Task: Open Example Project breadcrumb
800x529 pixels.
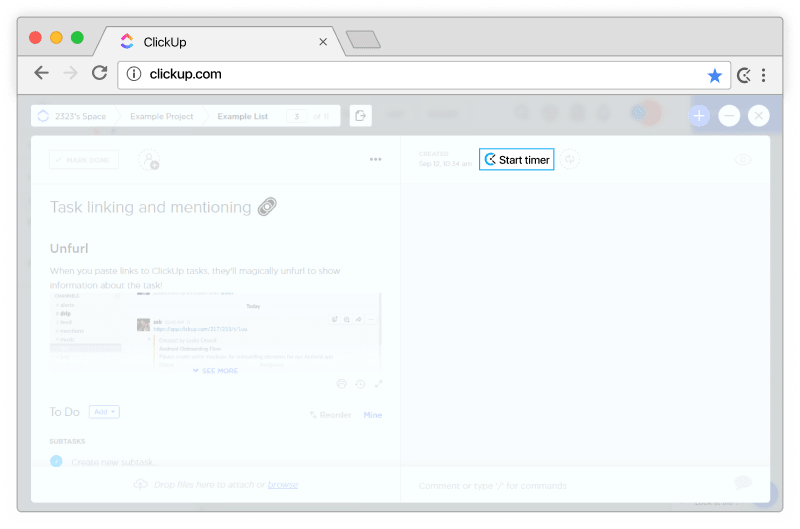Action: coord(161,116)
